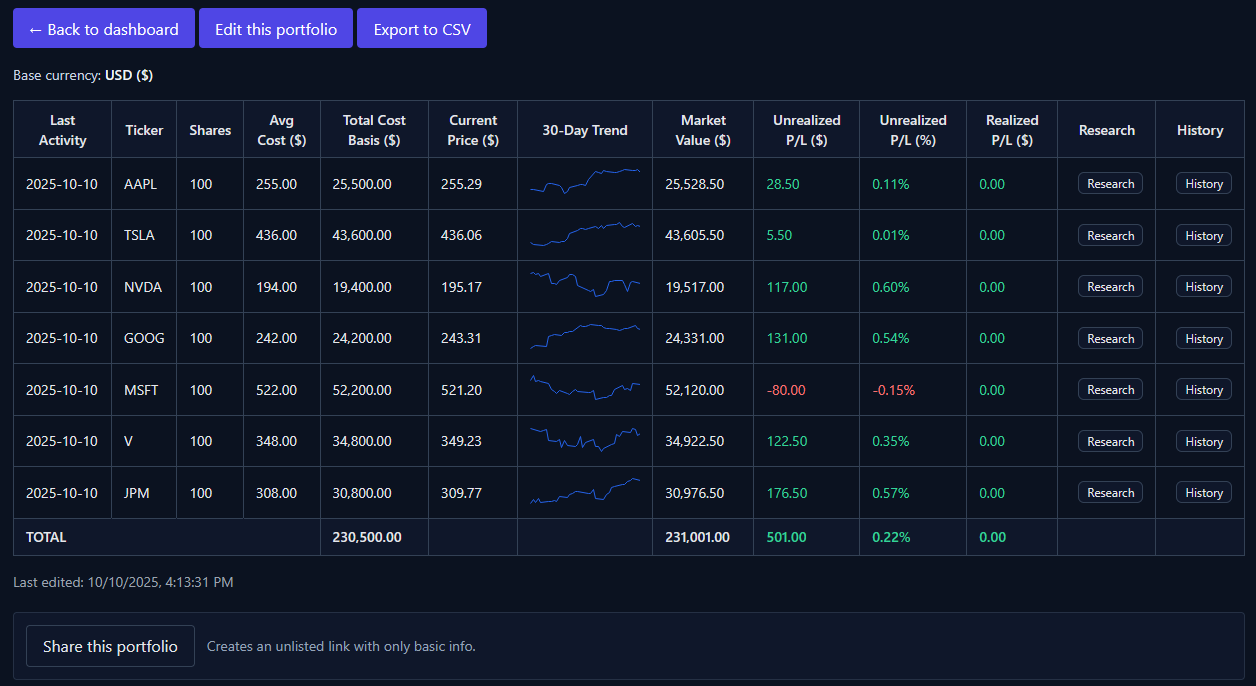Click the 30-day trend sparkline for MSFT

(584, 389)
